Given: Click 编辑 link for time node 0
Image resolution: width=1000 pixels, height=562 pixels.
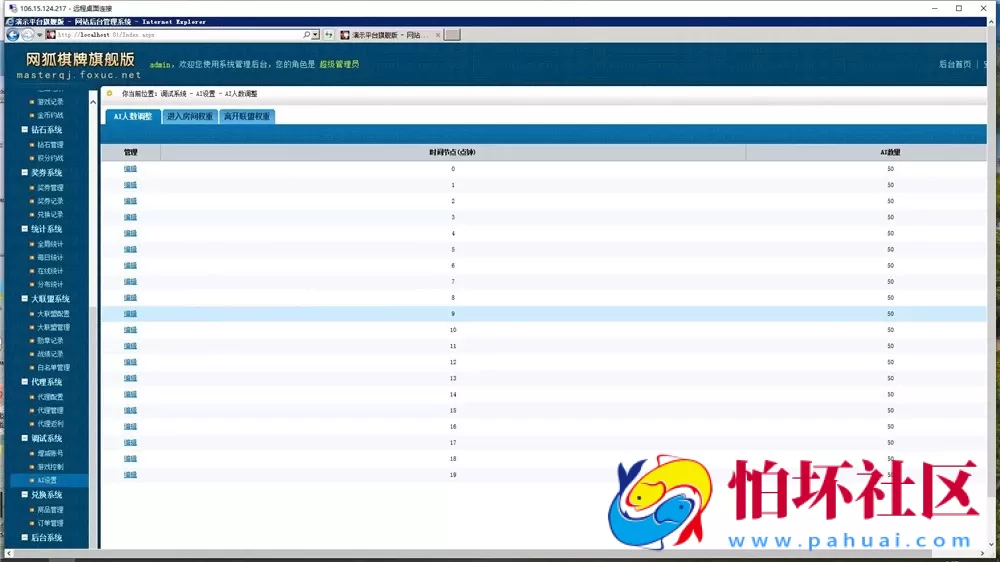Looking at the screenshot, I should tap(130, 169).
